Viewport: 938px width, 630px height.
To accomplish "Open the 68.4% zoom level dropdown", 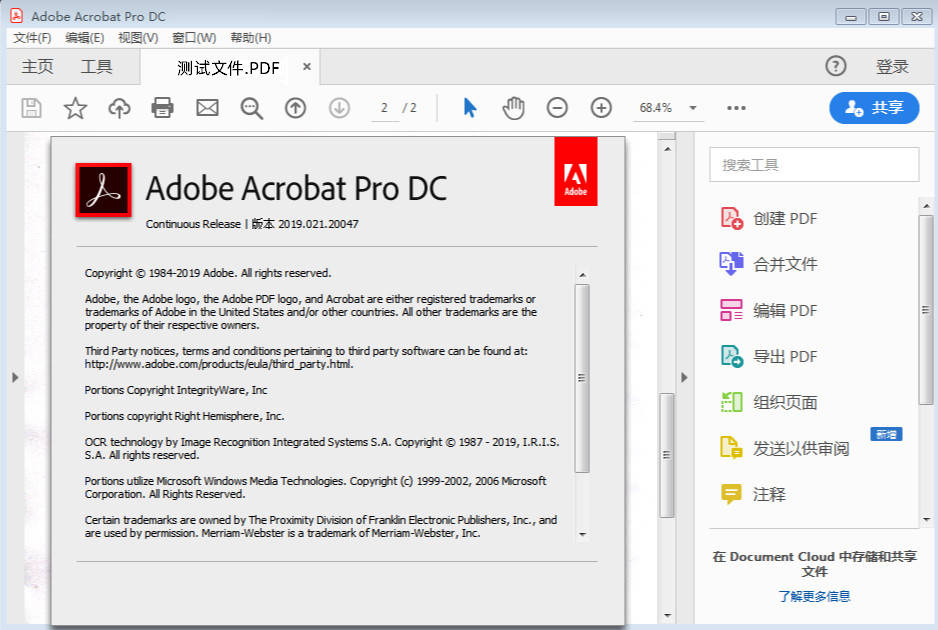I will [x=692, y=108].
